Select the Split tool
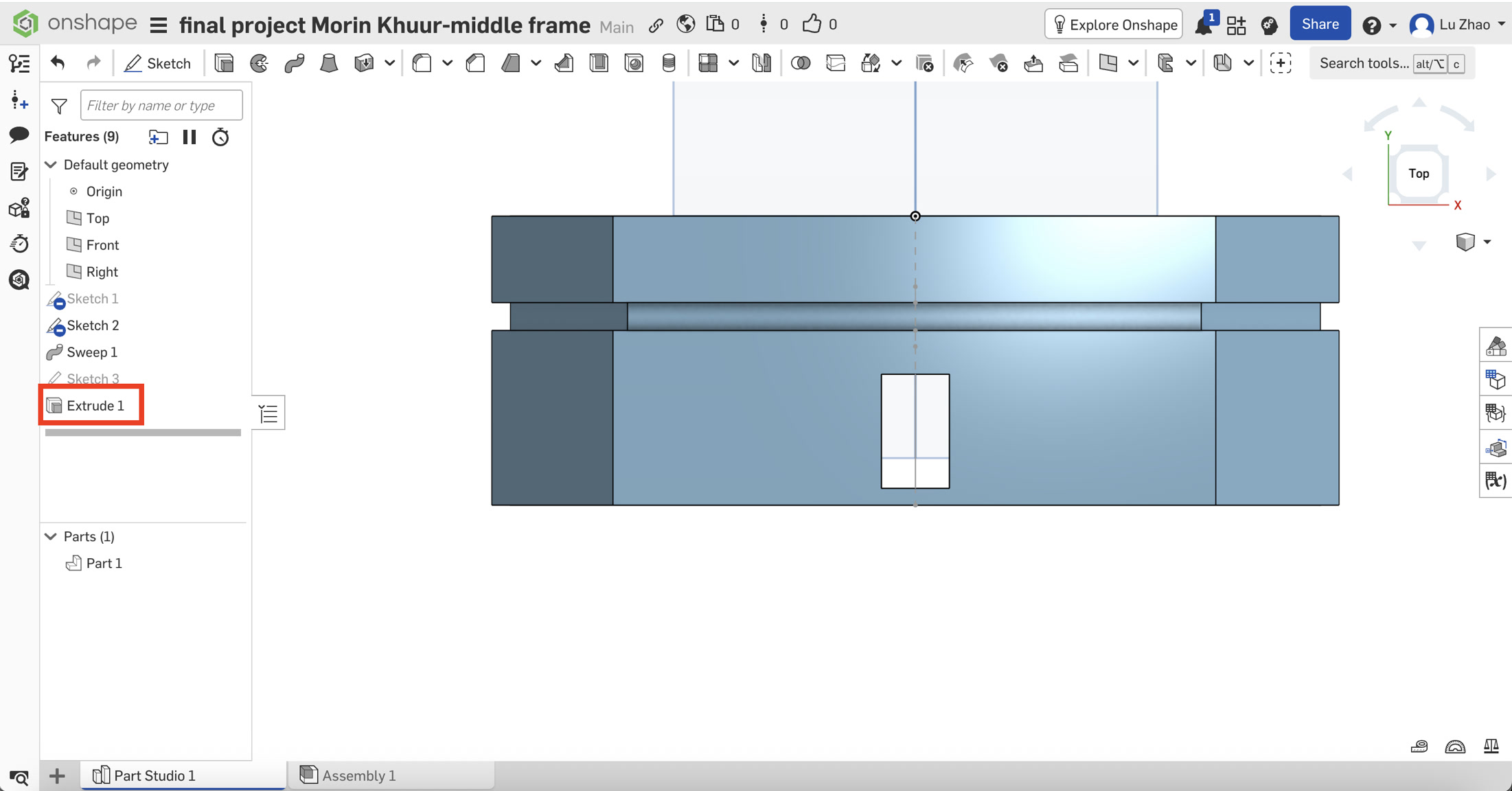The image size is (1512, 791). (835, 63)
